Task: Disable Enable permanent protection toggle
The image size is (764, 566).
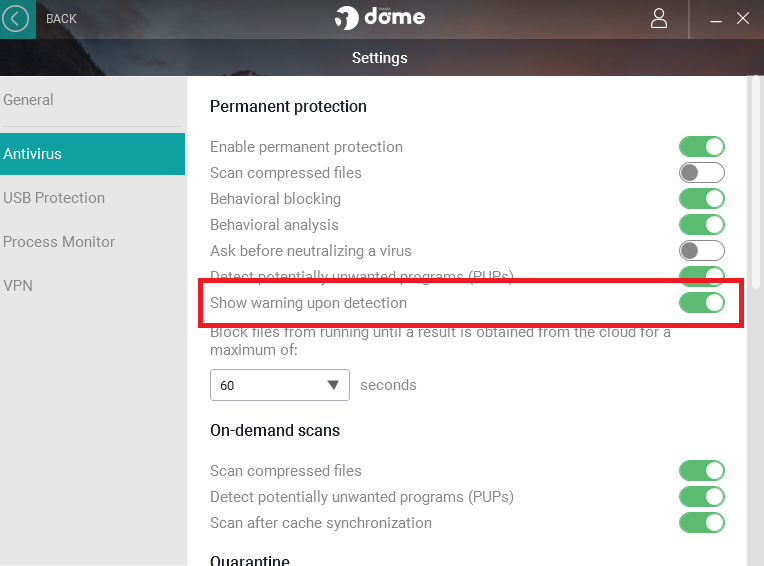Action: tap(701, 147)
